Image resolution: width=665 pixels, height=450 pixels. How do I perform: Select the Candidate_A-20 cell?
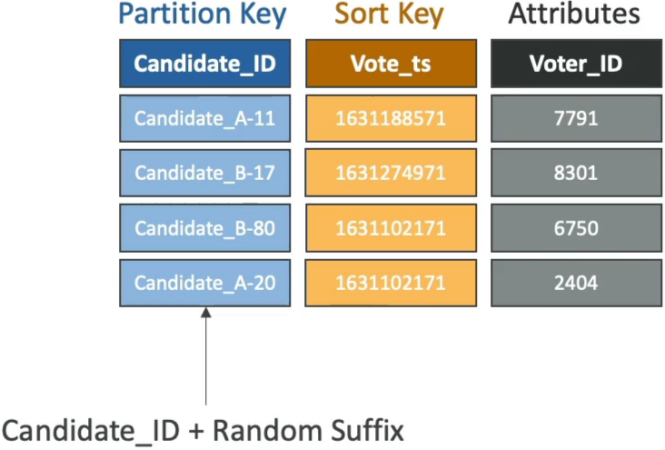click(205, 283)
